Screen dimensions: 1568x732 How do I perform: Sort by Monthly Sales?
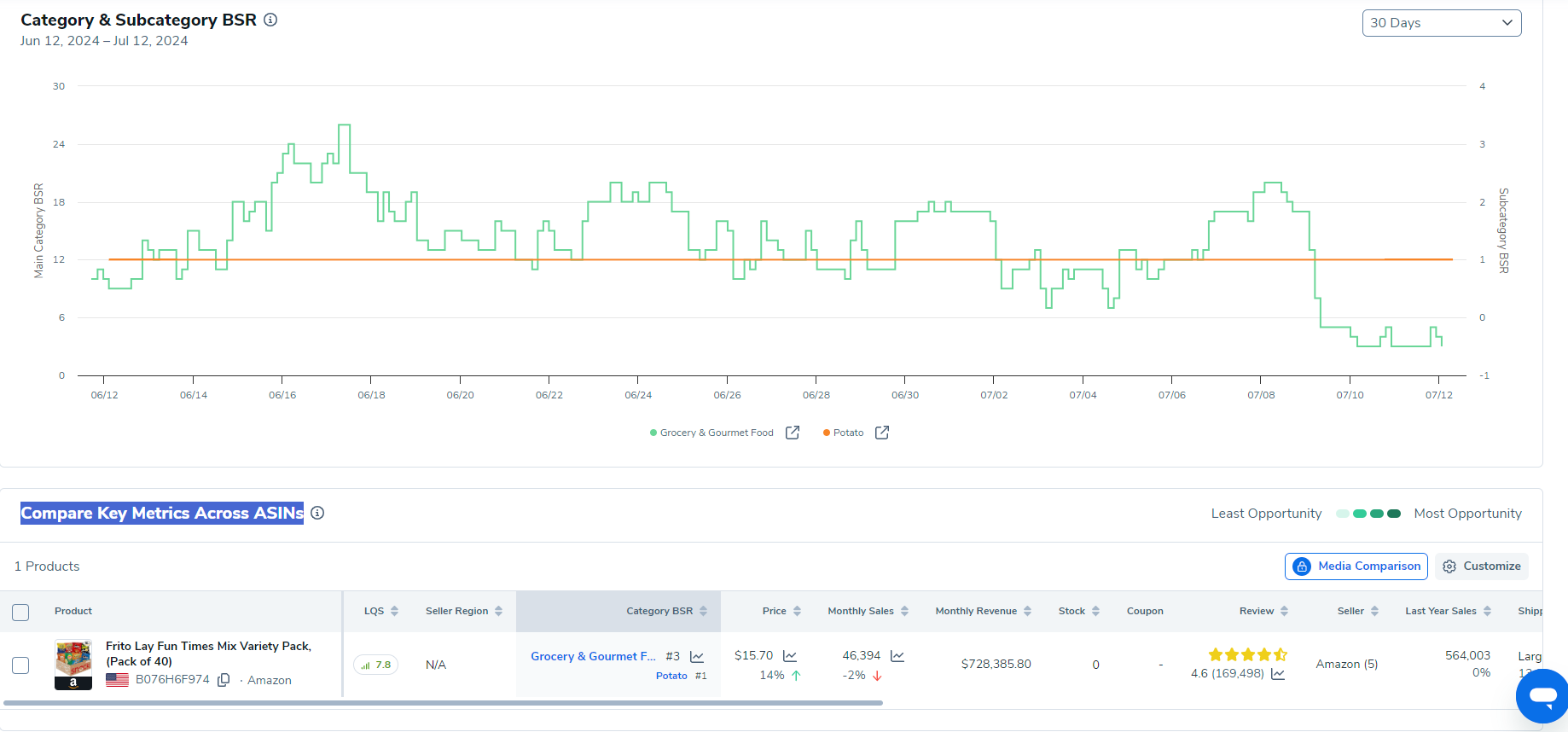point(904,611)
